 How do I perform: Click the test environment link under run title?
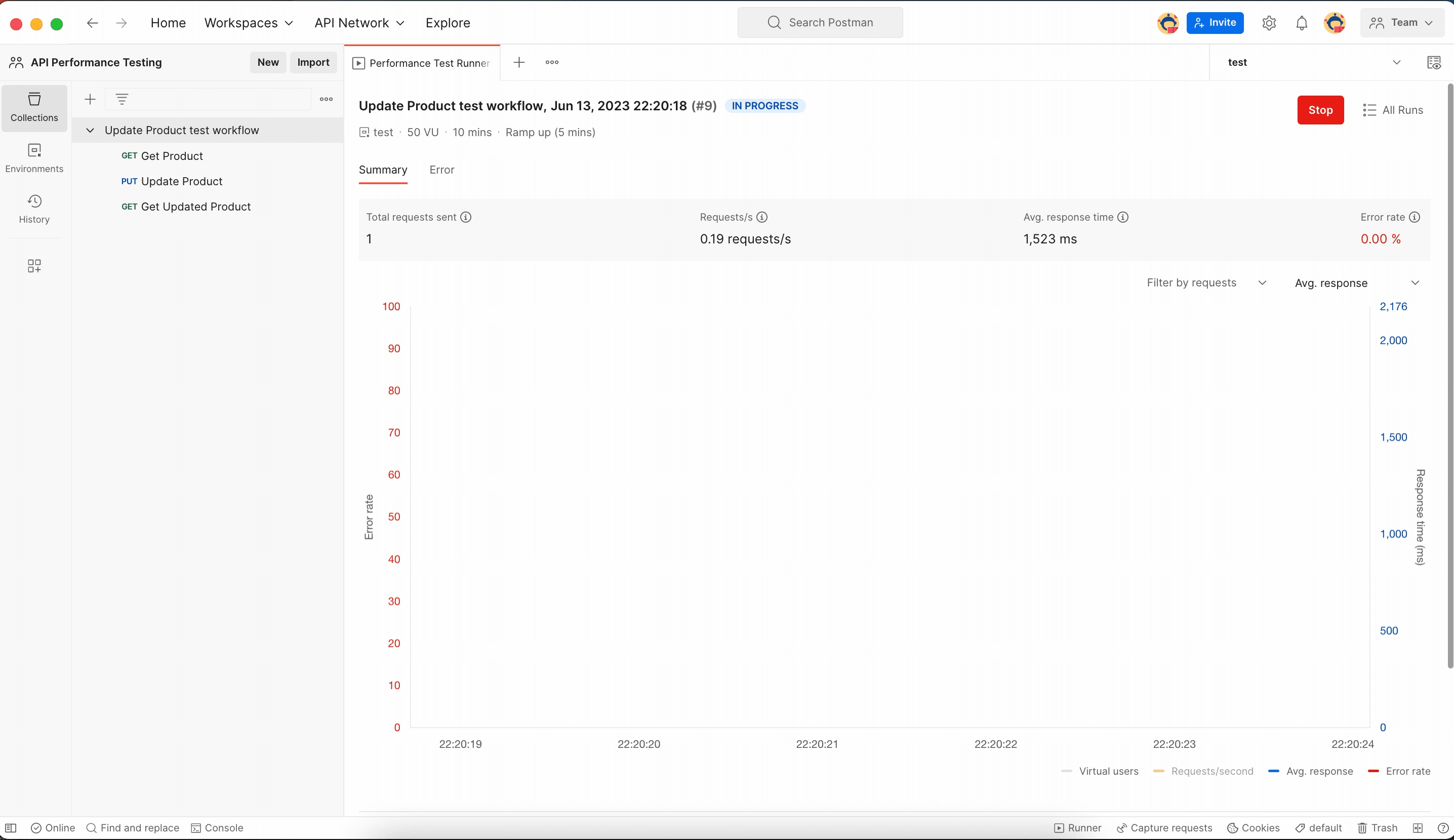(x=376, y=133)
